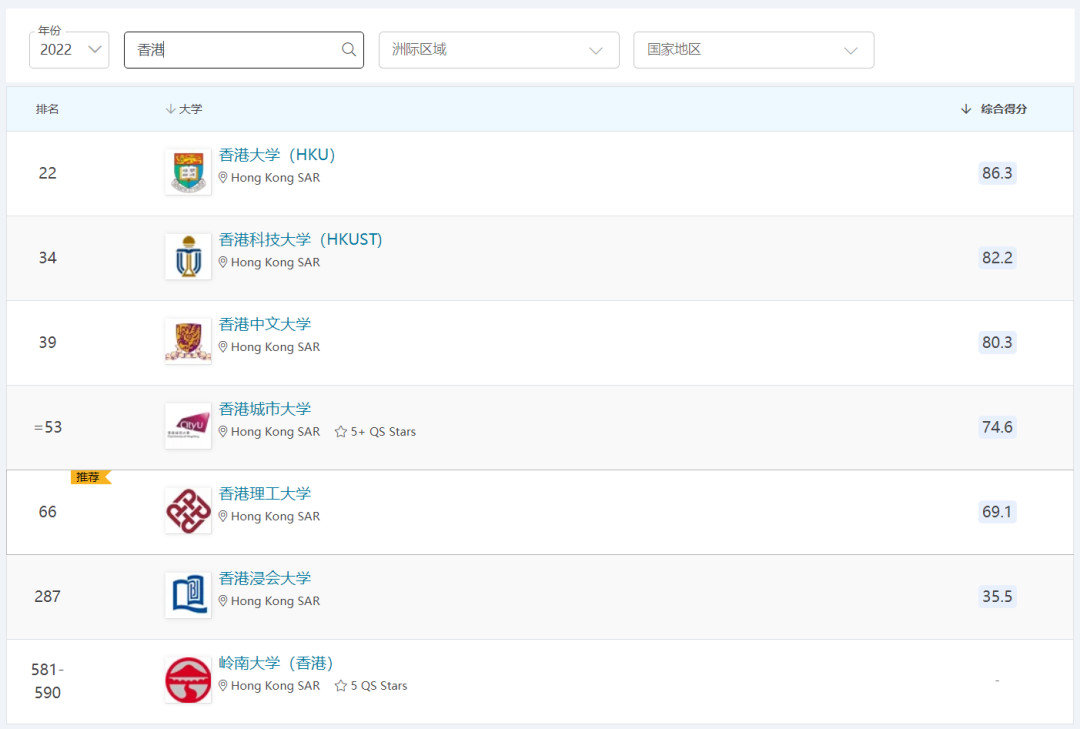Click the location pin under 香港理工大学
The height and width of the screenshot is (729, 1080).
click(x=222, y=517)
